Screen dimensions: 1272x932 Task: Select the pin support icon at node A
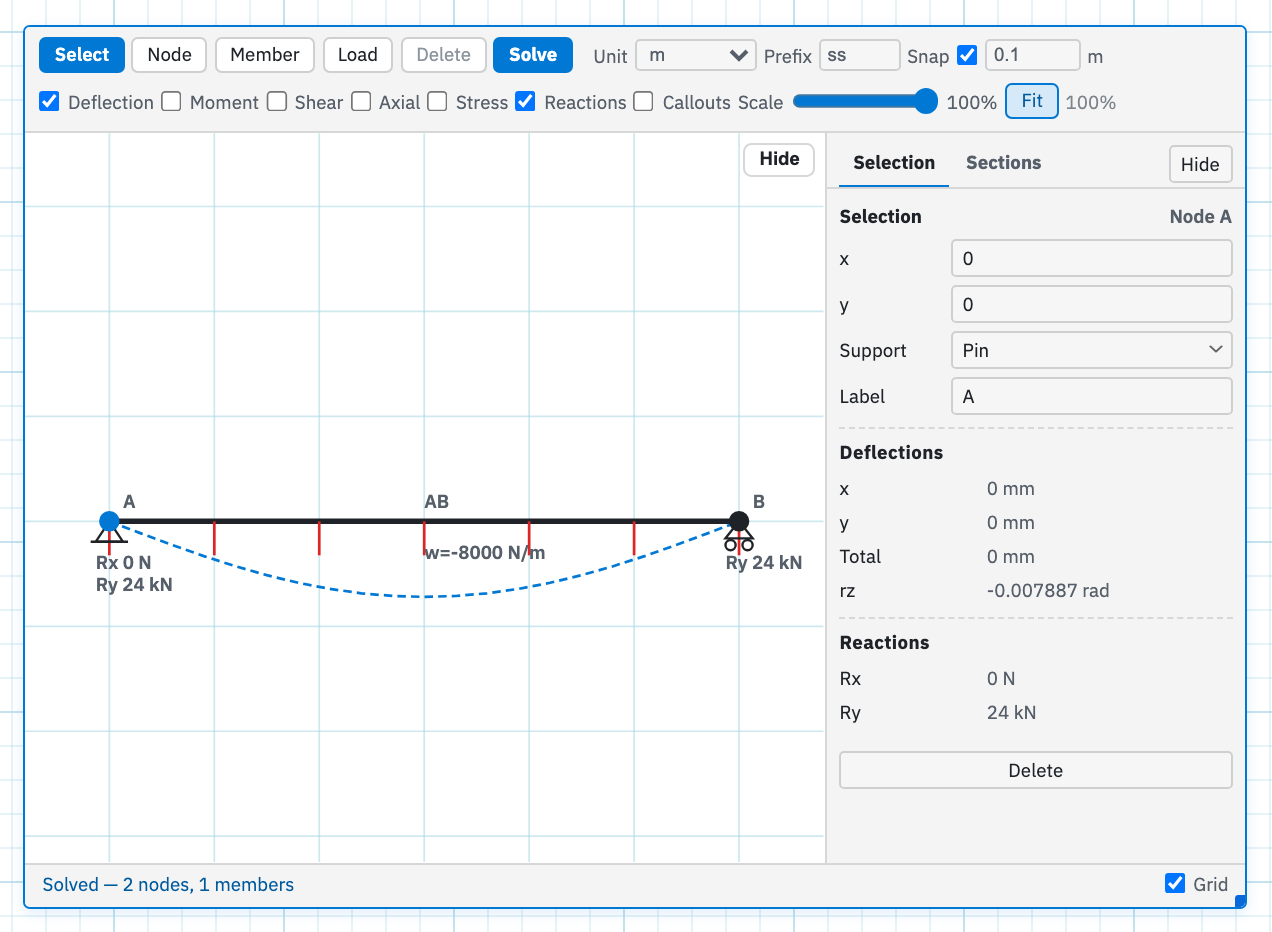(109, 537)
